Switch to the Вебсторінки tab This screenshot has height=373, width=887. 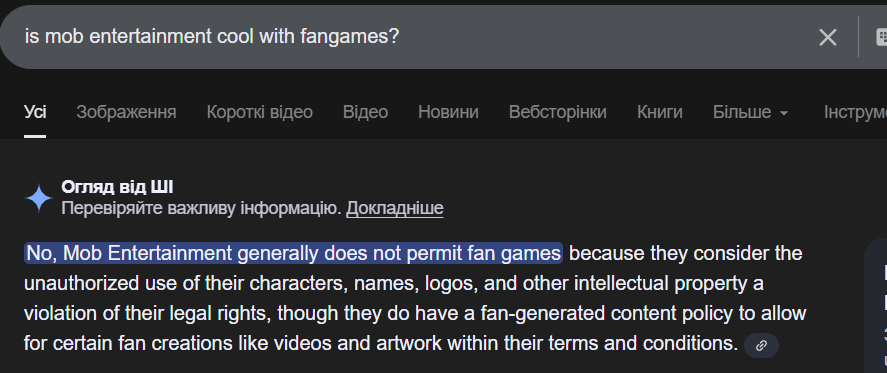[558, 112]
